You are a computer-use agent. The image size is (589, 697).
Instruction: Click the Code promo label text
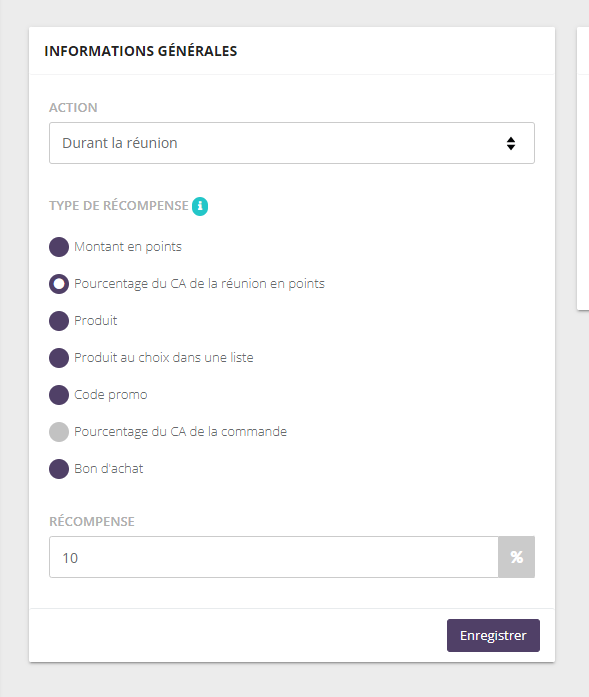tap(111, 395)
